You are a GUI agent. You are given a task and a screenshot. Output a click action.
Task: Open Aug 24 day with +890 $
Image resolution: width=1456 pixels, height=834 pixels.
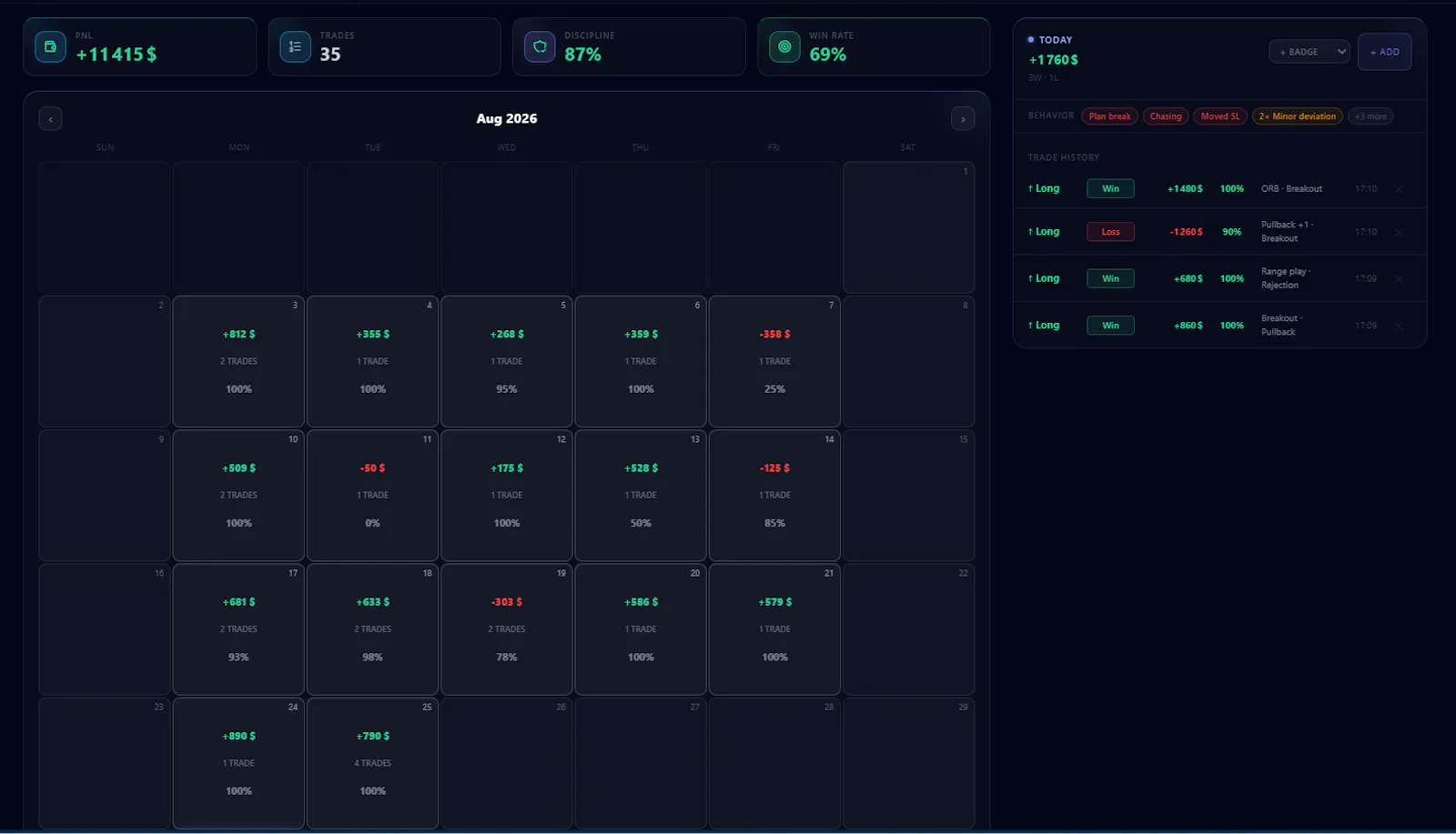click(x=238, y=763)
